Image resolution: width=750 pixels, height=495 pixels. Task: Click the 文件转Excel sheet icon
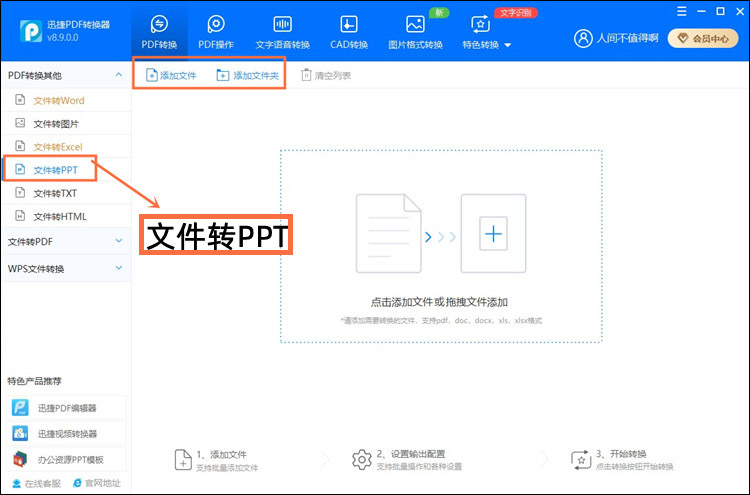tap(20, 145)
